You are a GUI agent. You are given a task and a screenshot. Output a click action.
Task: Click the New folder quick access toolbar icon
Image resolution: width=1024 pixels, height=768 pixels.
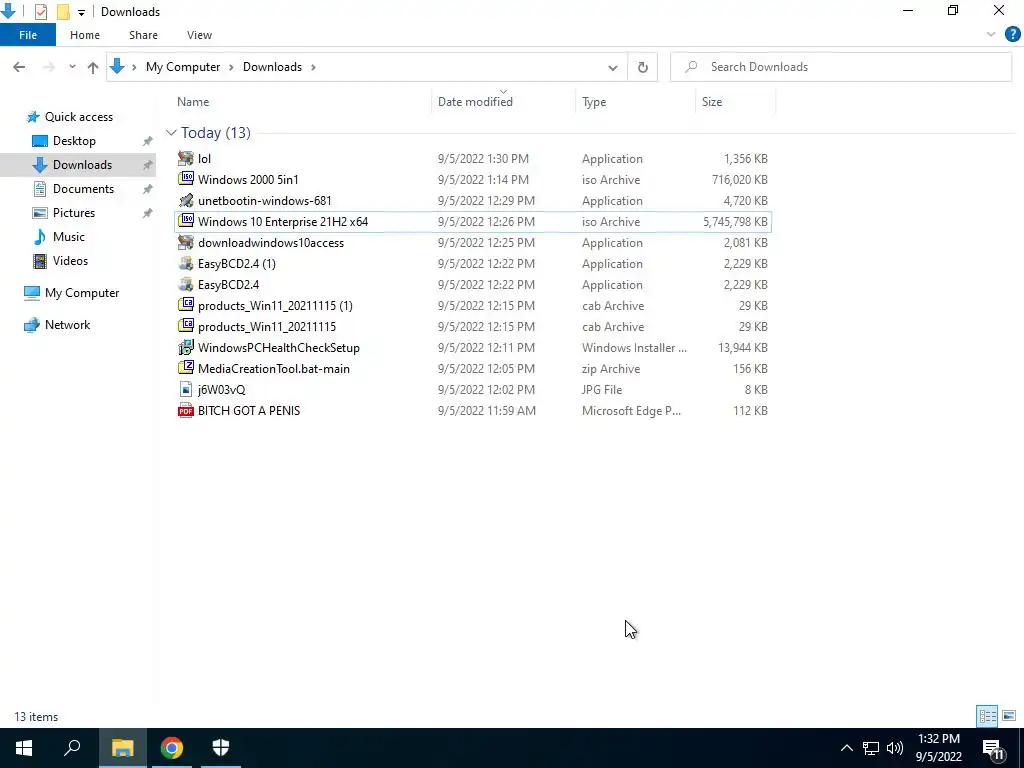[x=63, y=12]
